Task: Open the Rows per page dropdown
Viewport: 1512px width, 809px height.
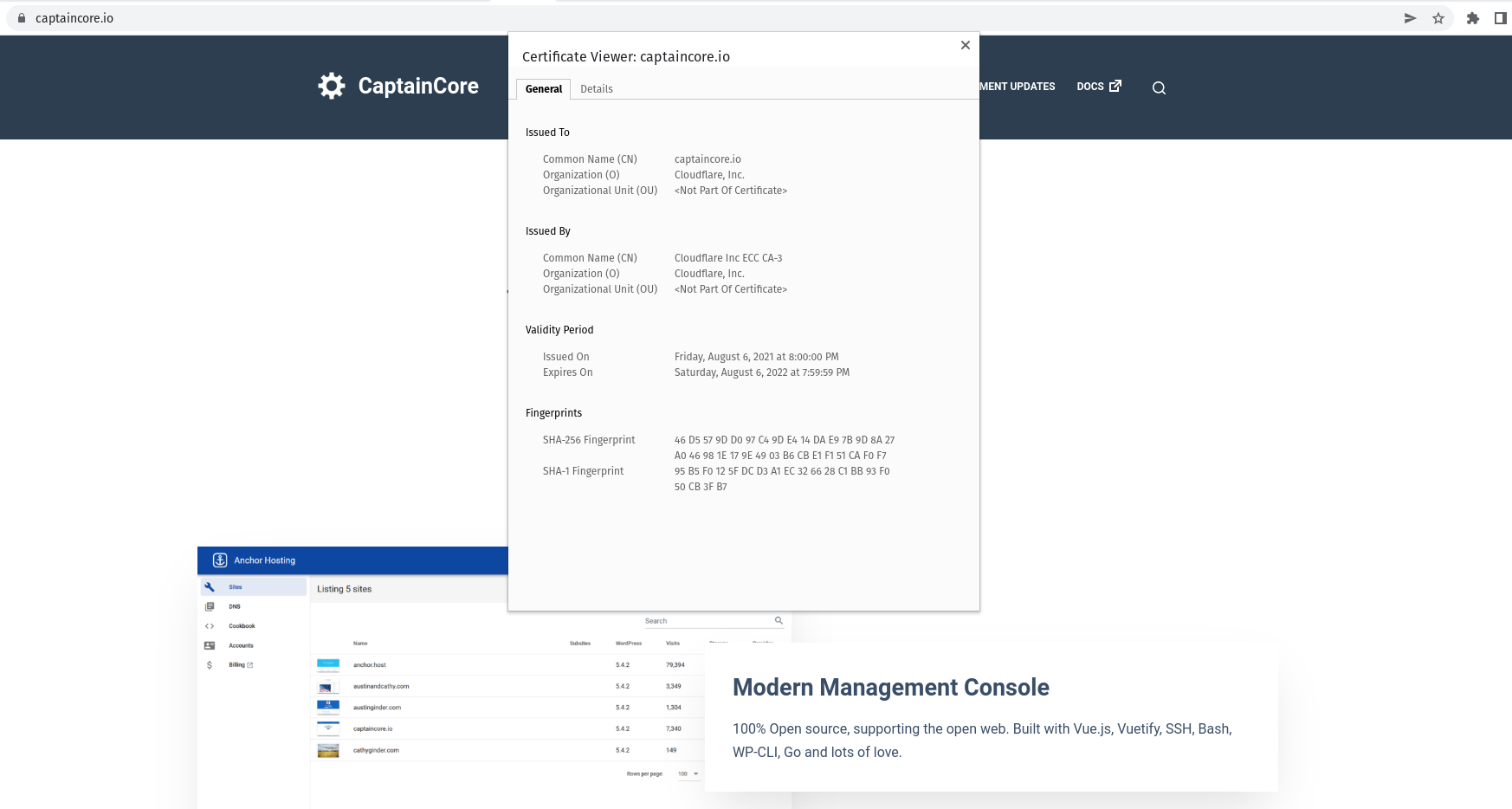Action: pyautogui.click(x=688, y=774)
